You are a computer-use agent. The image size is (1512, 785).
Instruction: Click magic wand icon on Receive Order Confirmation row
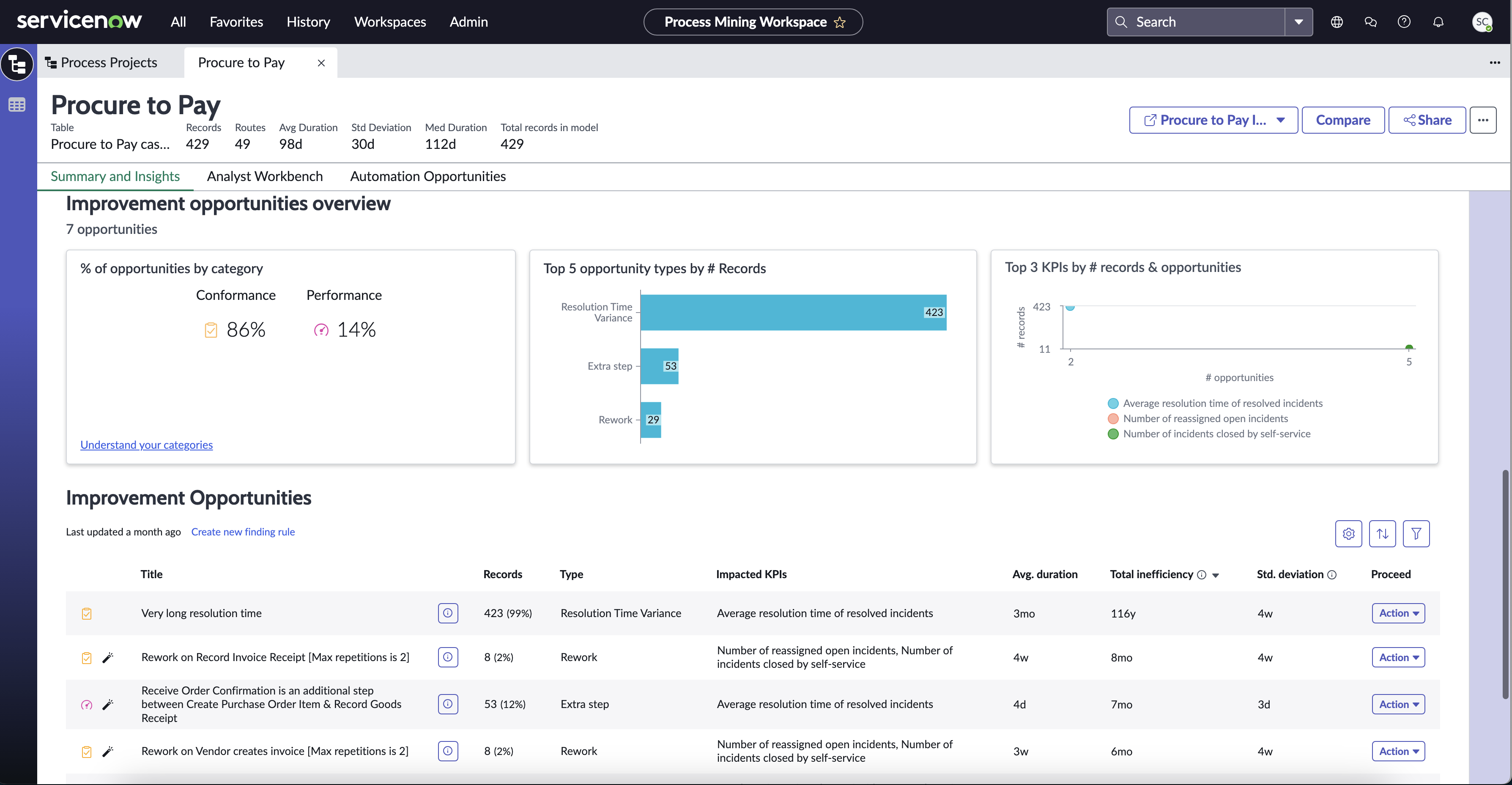(107, 705)
